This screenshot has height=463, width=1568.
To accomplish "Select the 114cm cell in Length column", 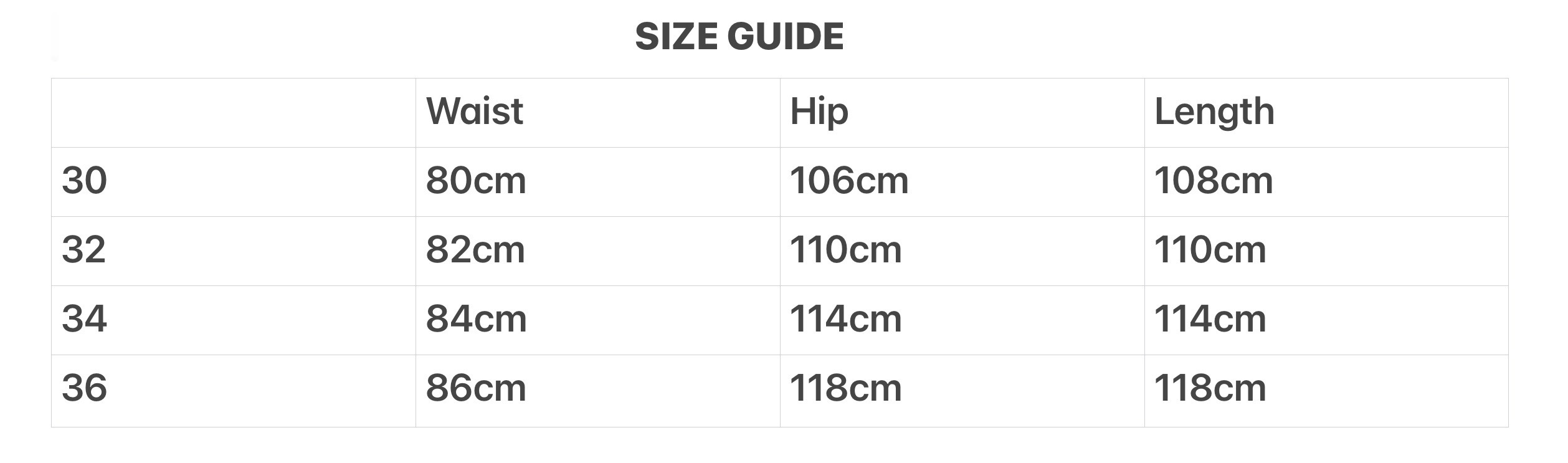I will pyautogui.click(x=1210, y=320).
